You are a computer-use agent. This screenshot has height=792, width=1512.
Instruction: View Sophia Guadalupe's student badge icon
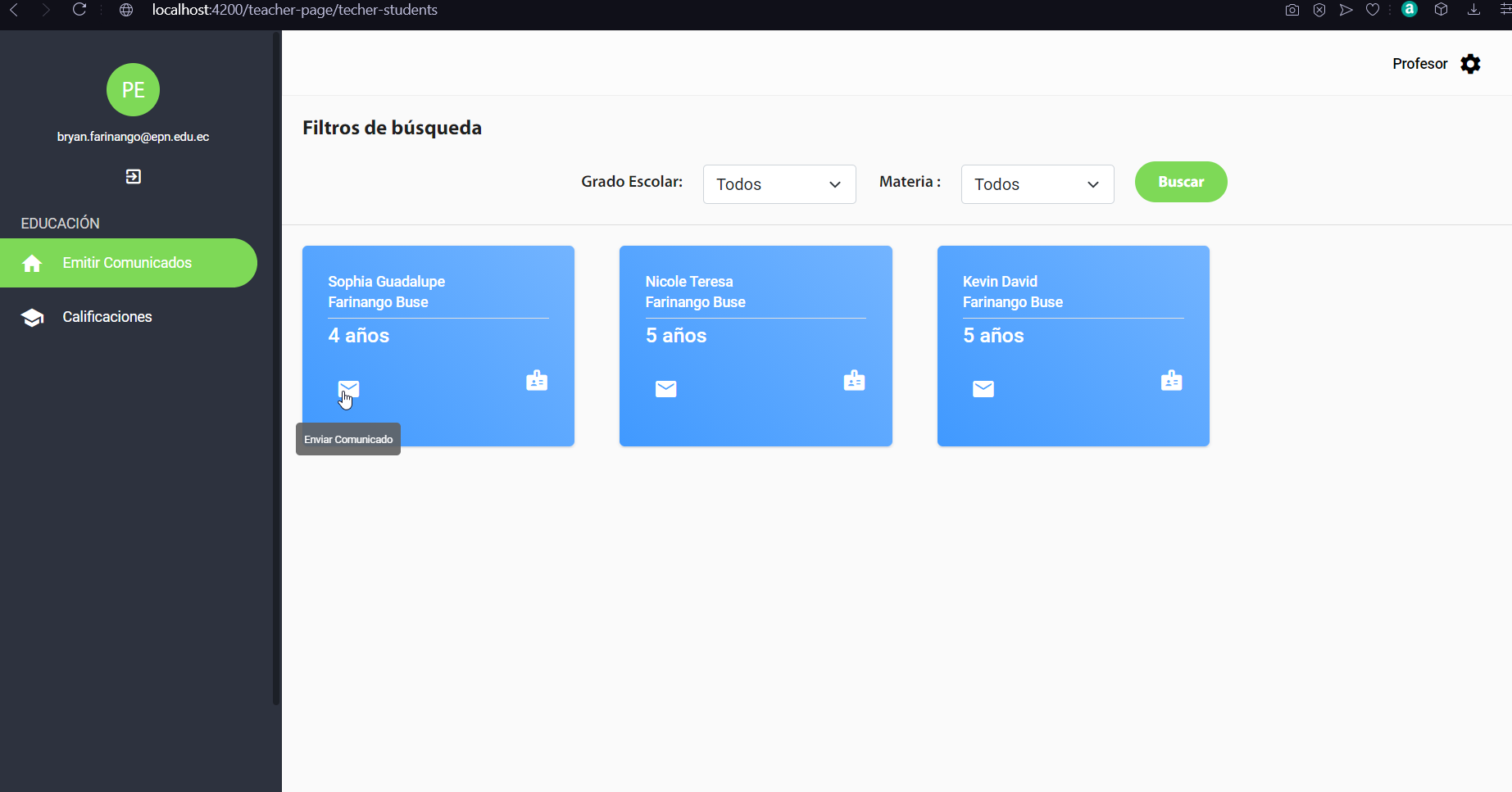click(537, 380)
